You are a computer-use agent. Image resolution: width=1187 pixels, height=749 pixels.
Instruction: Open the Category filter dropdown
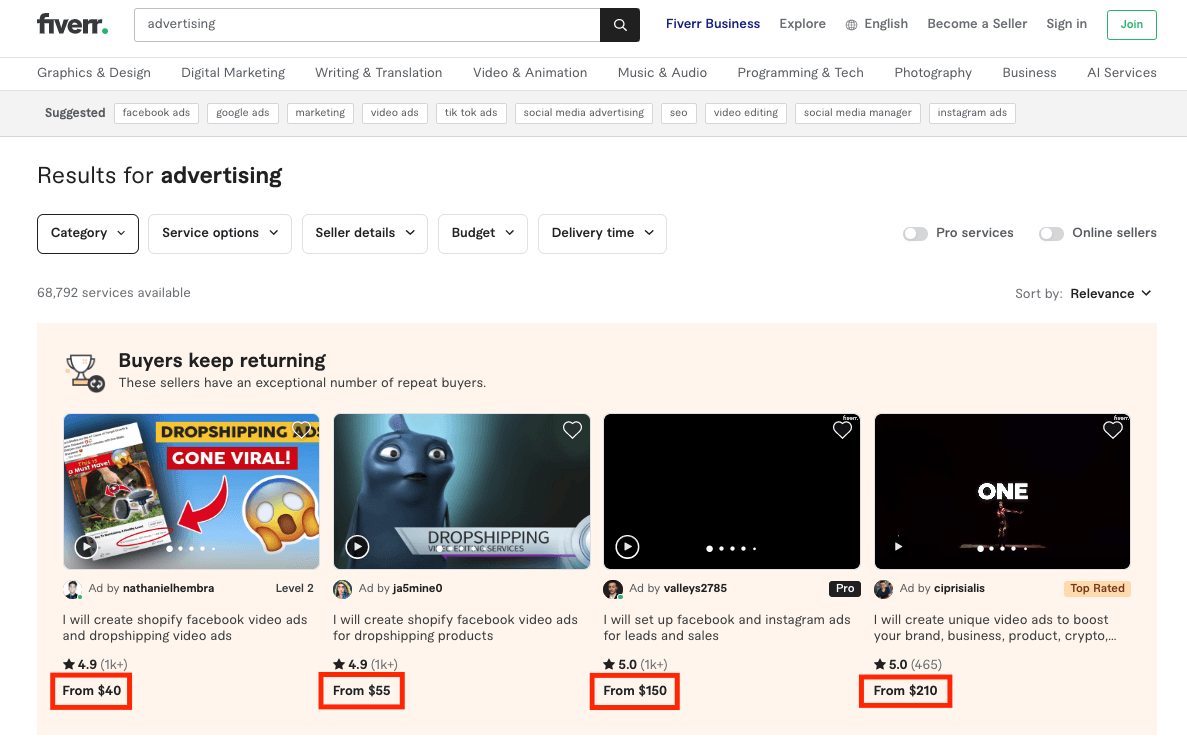coord(88,233)
